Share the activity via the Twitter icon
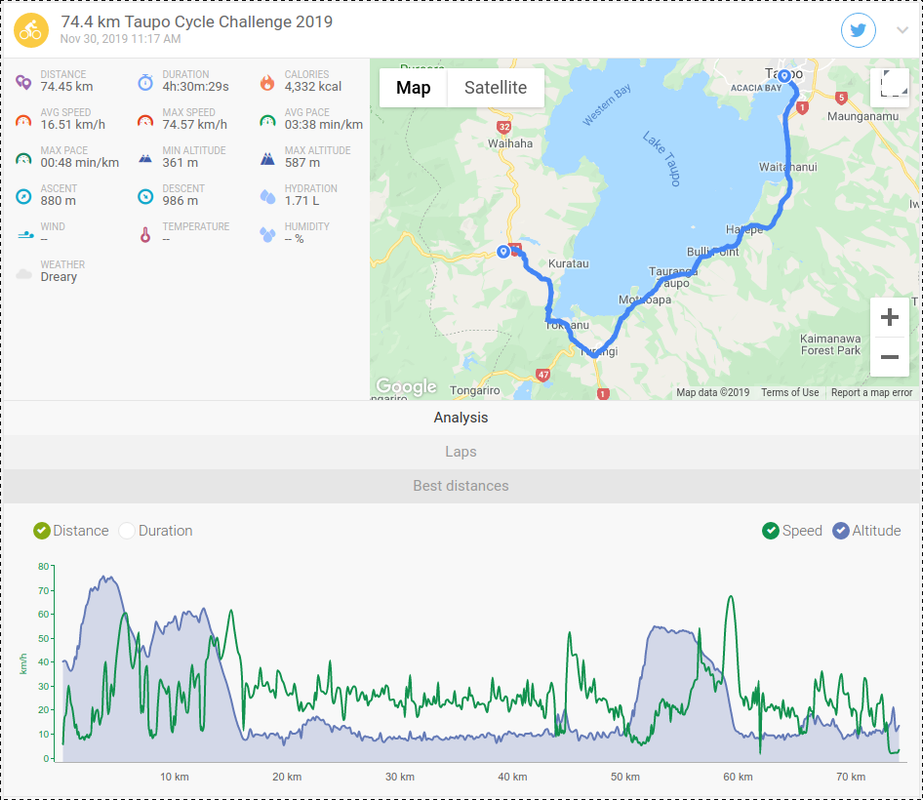 pyautogui.click(x=858, y=30)
